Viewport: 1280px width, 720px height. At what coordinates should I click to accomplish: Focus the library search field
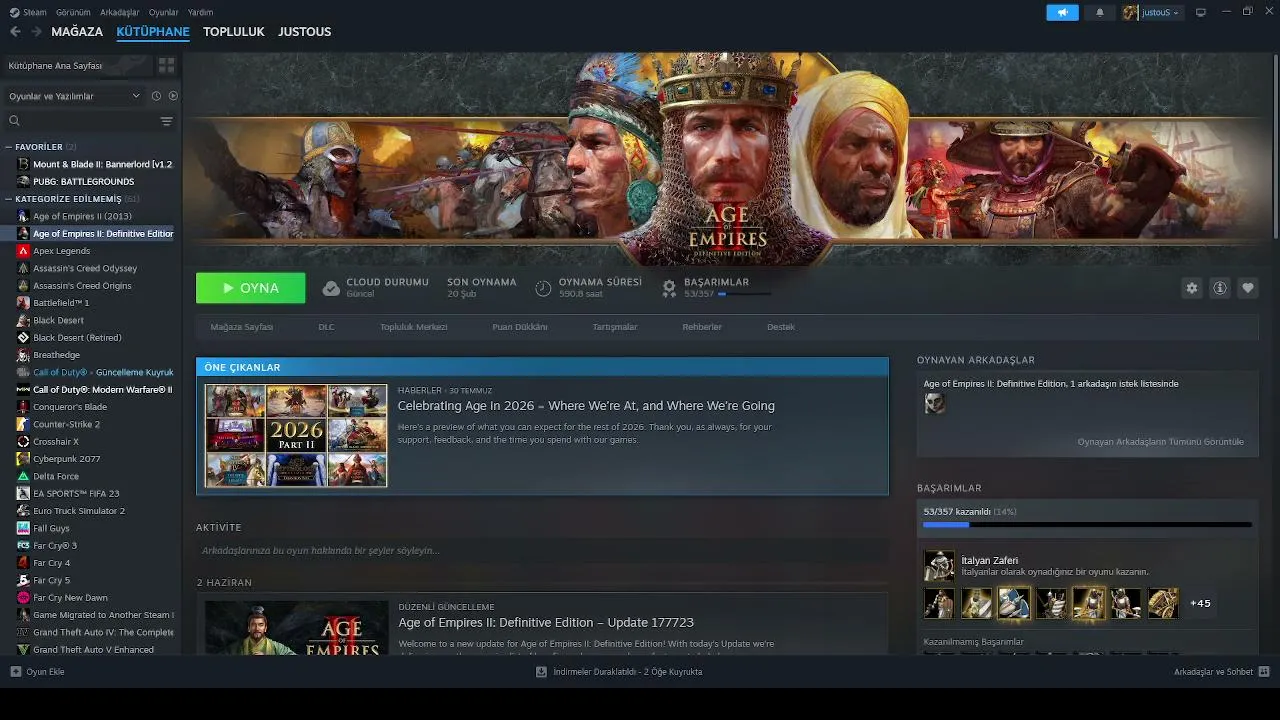click(x=84, y=121)
